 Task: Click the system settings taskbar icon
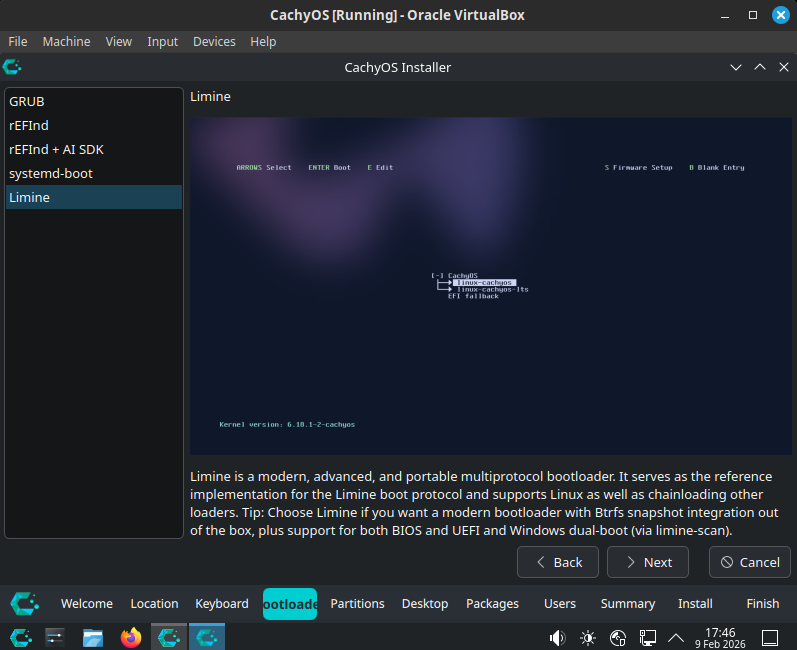click(55, 637)
